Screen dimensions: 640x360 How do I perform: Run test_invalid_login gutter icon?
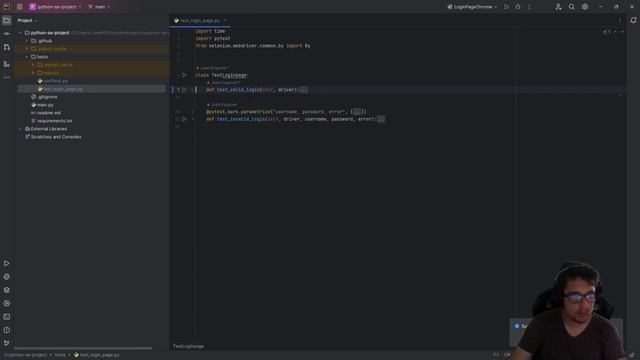pyautogui.click(x=184, y=119)
